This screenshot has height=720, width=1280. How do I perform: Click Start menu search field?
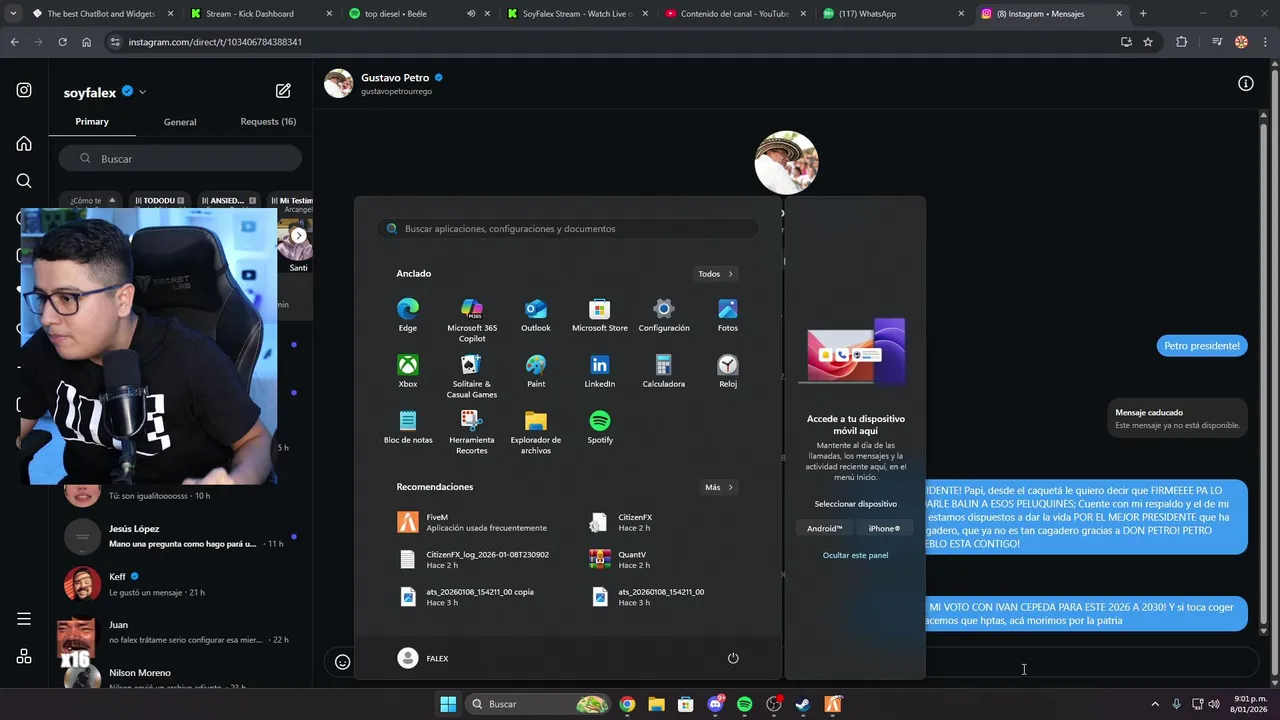(568, 229)
